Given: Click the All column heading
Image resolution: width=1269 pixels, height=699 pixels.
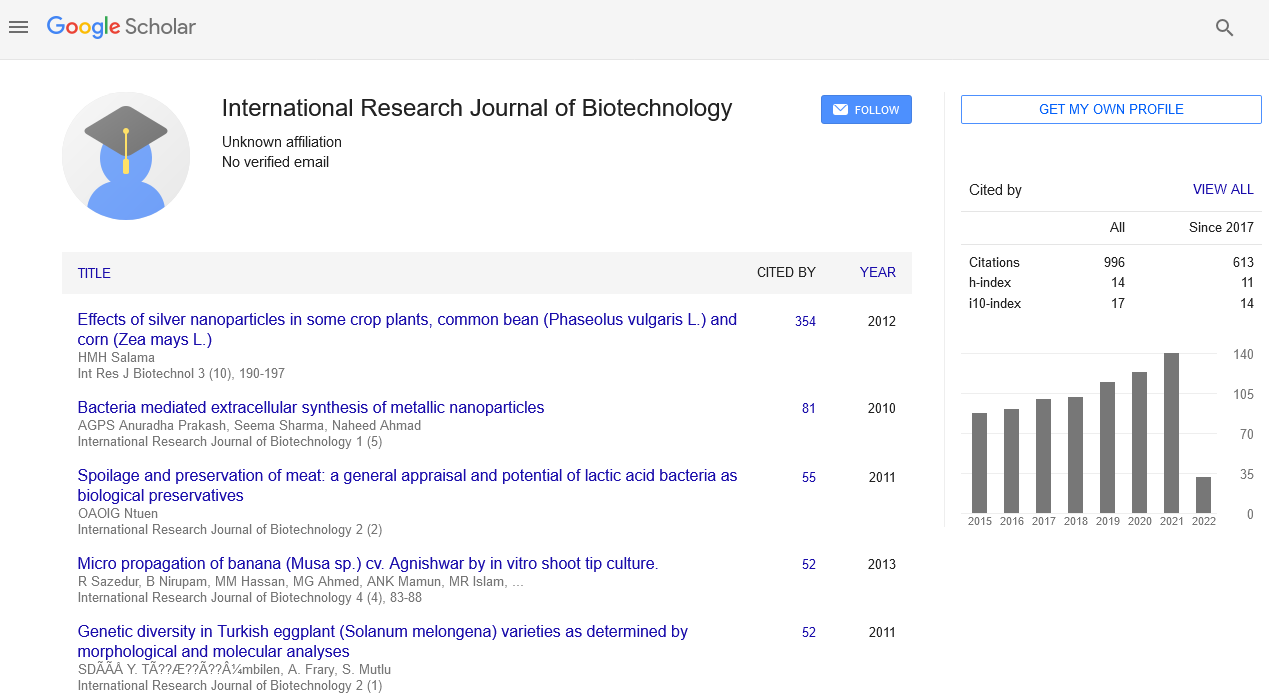Looking at the screenshot, I should [x=1117, y=227].
